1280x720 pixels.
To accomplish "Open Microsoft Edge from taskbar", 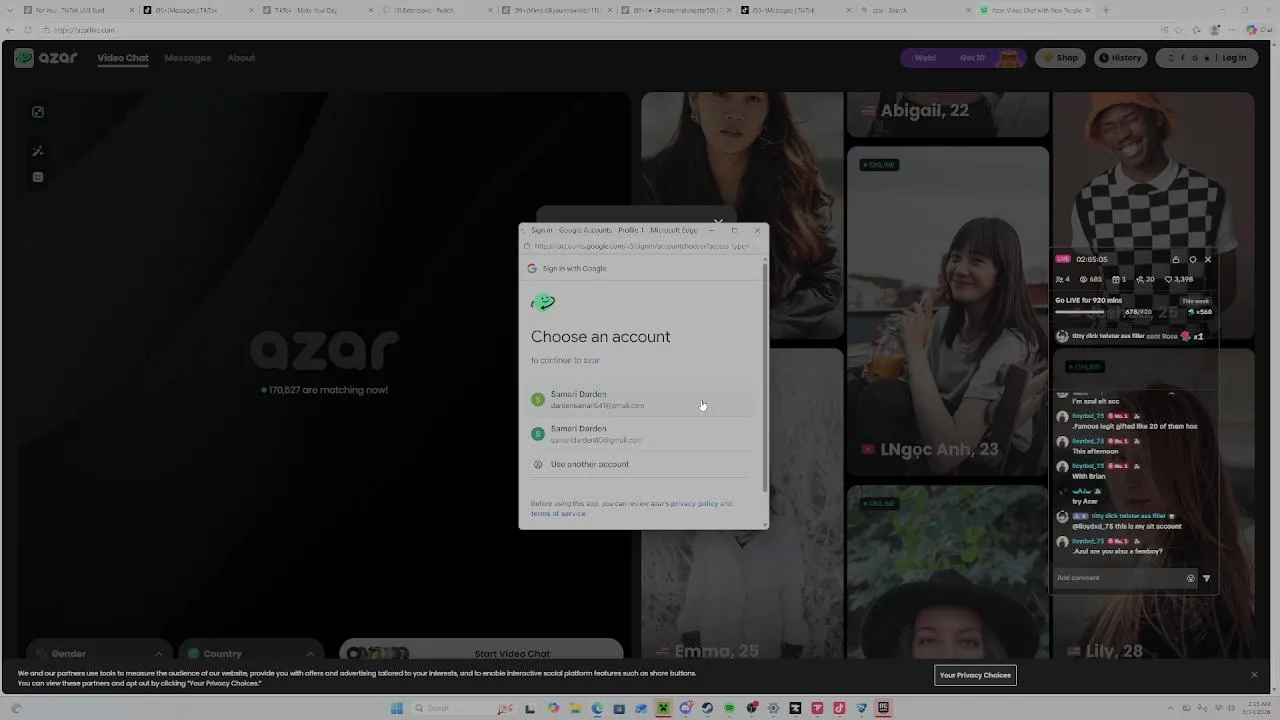I will (598, 708).
